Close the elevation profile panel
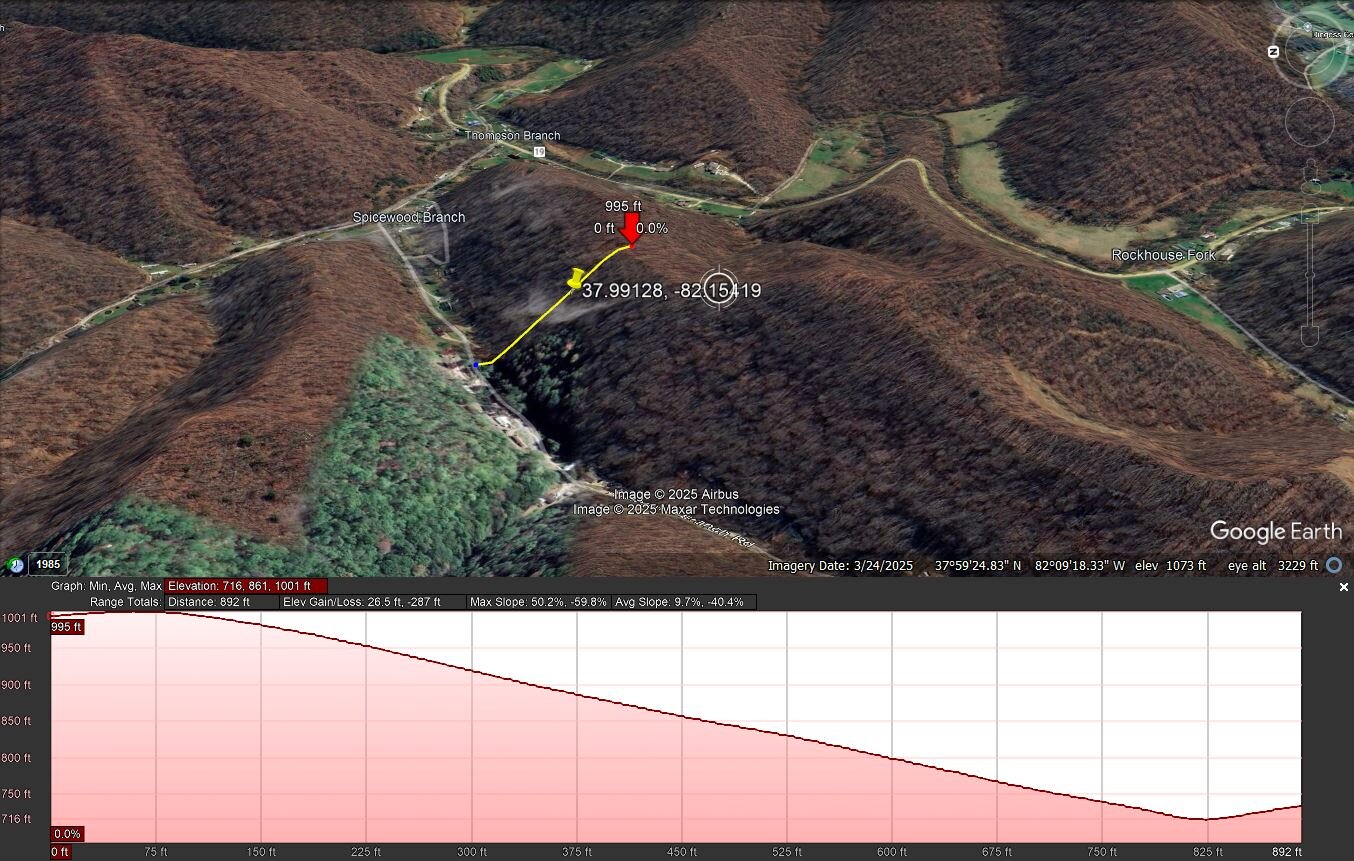The image size is (1354, 861). [1343, 588]
